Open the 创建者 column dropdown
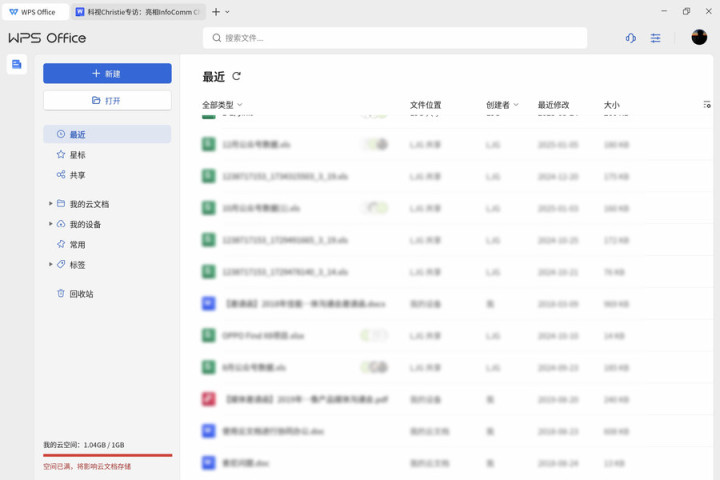720x480 pixels. pyautogui.click(x=502, y=105)
